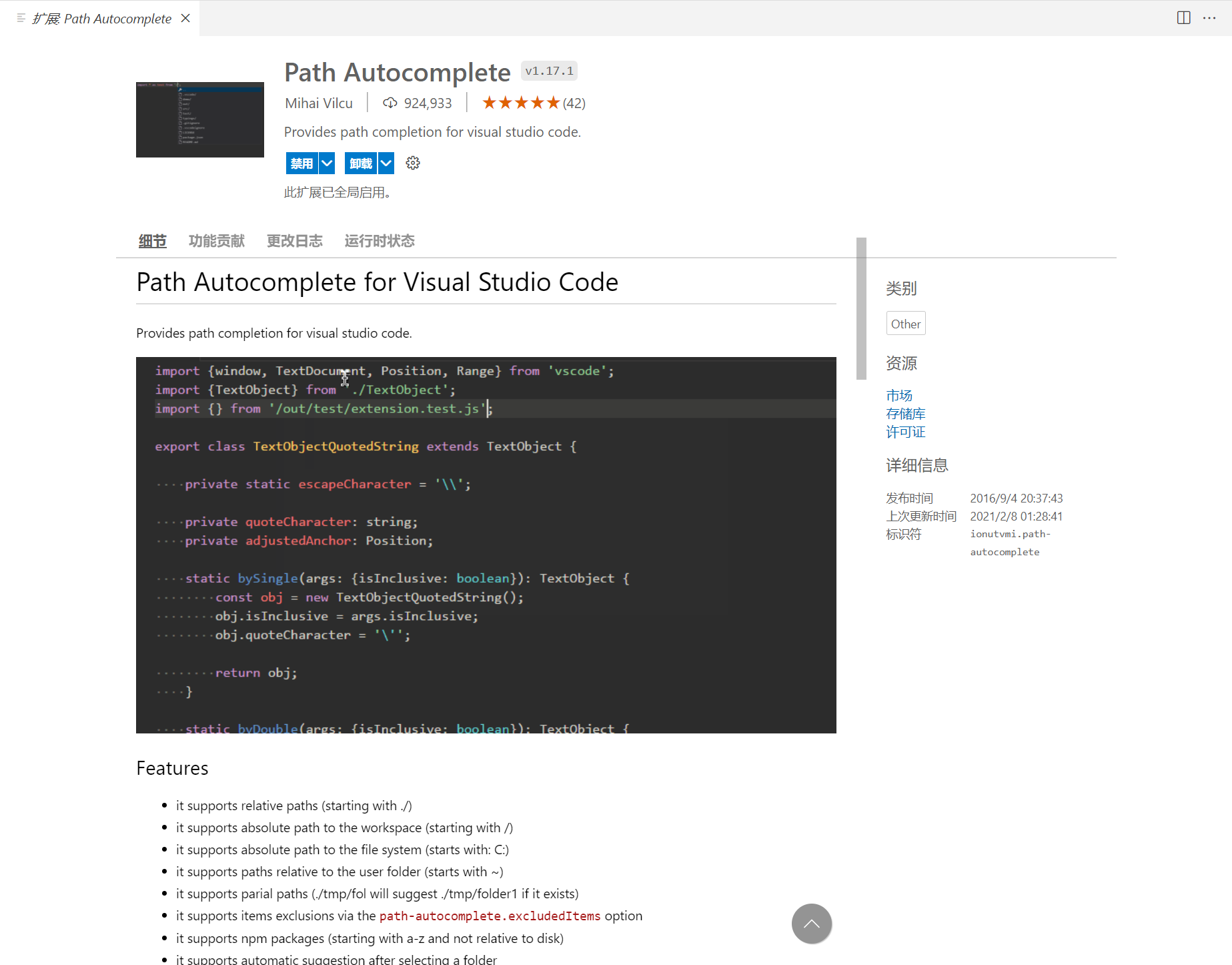1232x965 pixels.
Task: Click the 'Path Autocomplete for Visual Studio Code' heading
Action: (378, 282)
